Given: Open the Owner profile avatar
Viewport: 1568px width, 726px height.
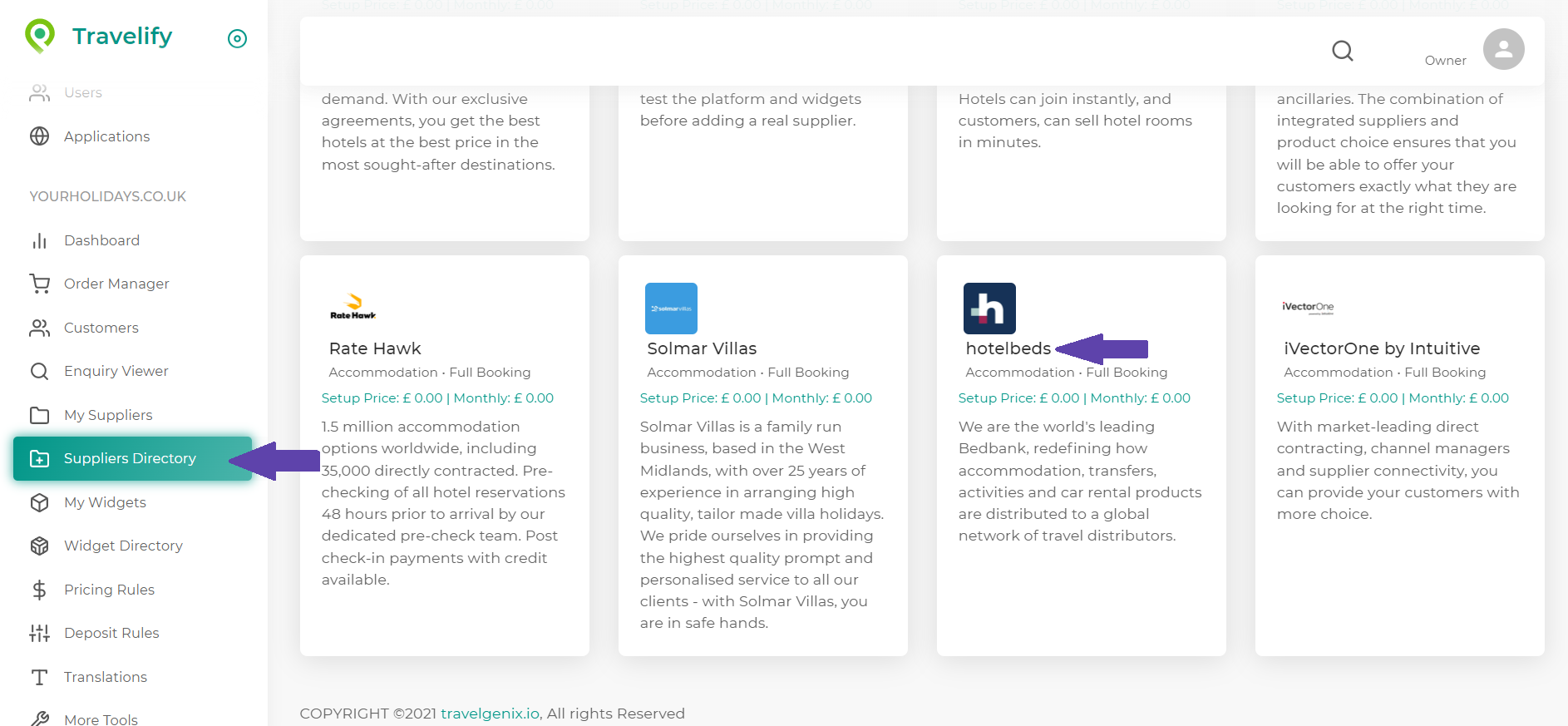Looking at the screenshot, I should click(x=1503, y=50).
